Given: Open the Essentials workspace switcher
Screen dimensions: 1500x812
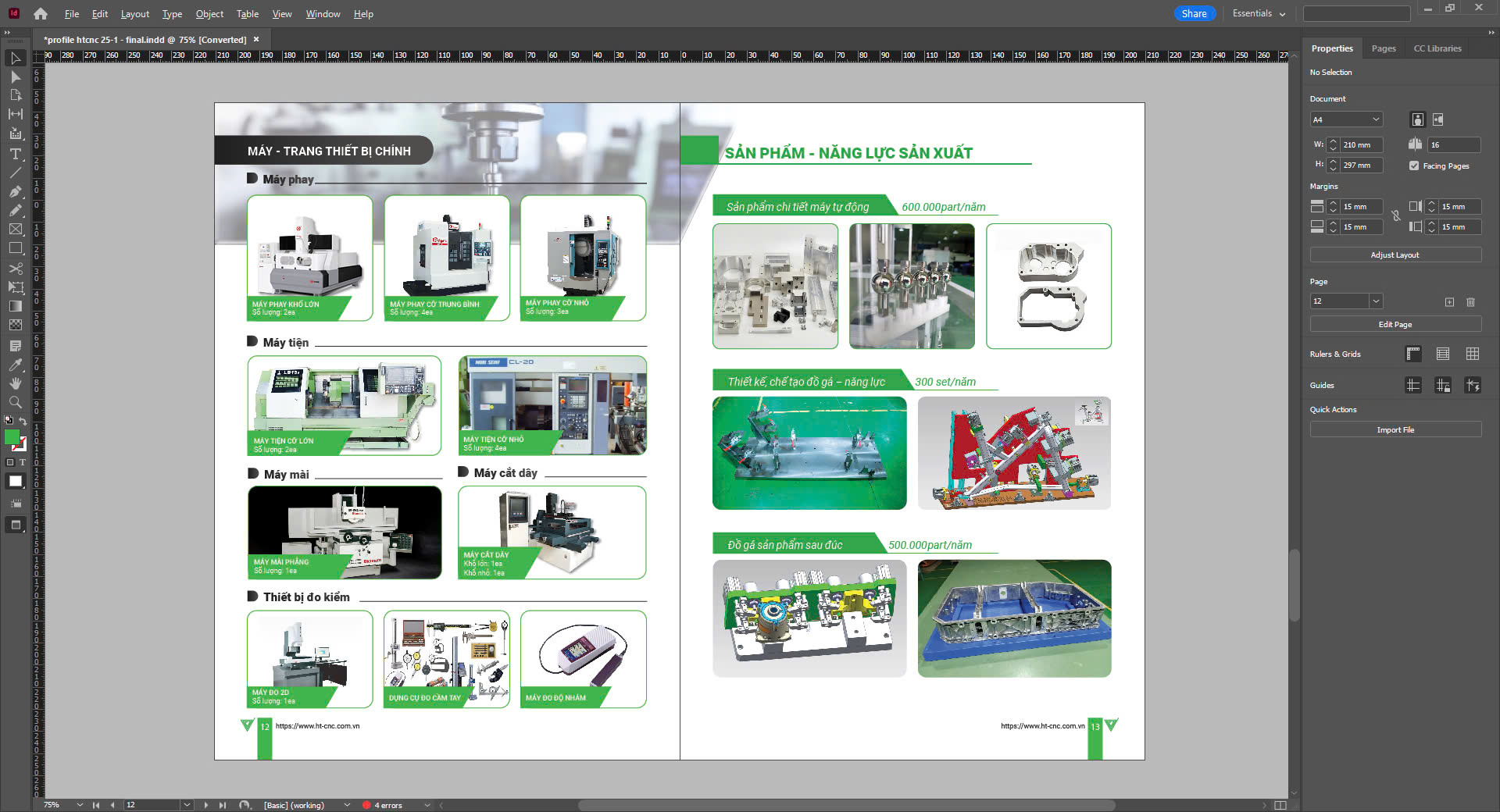Looking at the screenshot, I should (x=1259, y=13).
